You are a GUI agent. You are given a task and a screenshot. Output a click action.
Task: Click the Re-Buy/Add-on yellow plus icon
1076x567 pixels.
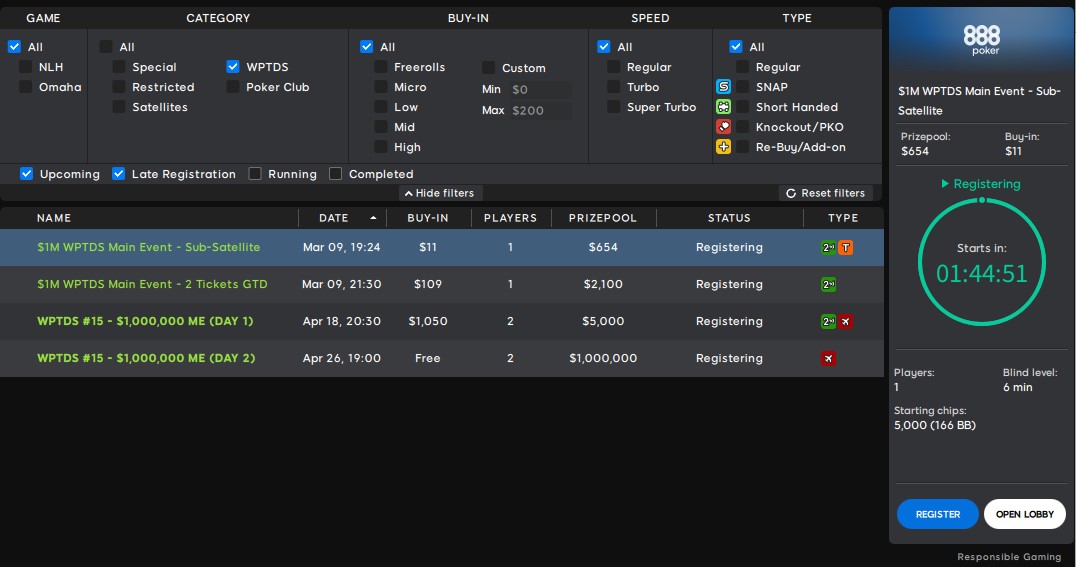click(723, 146)
